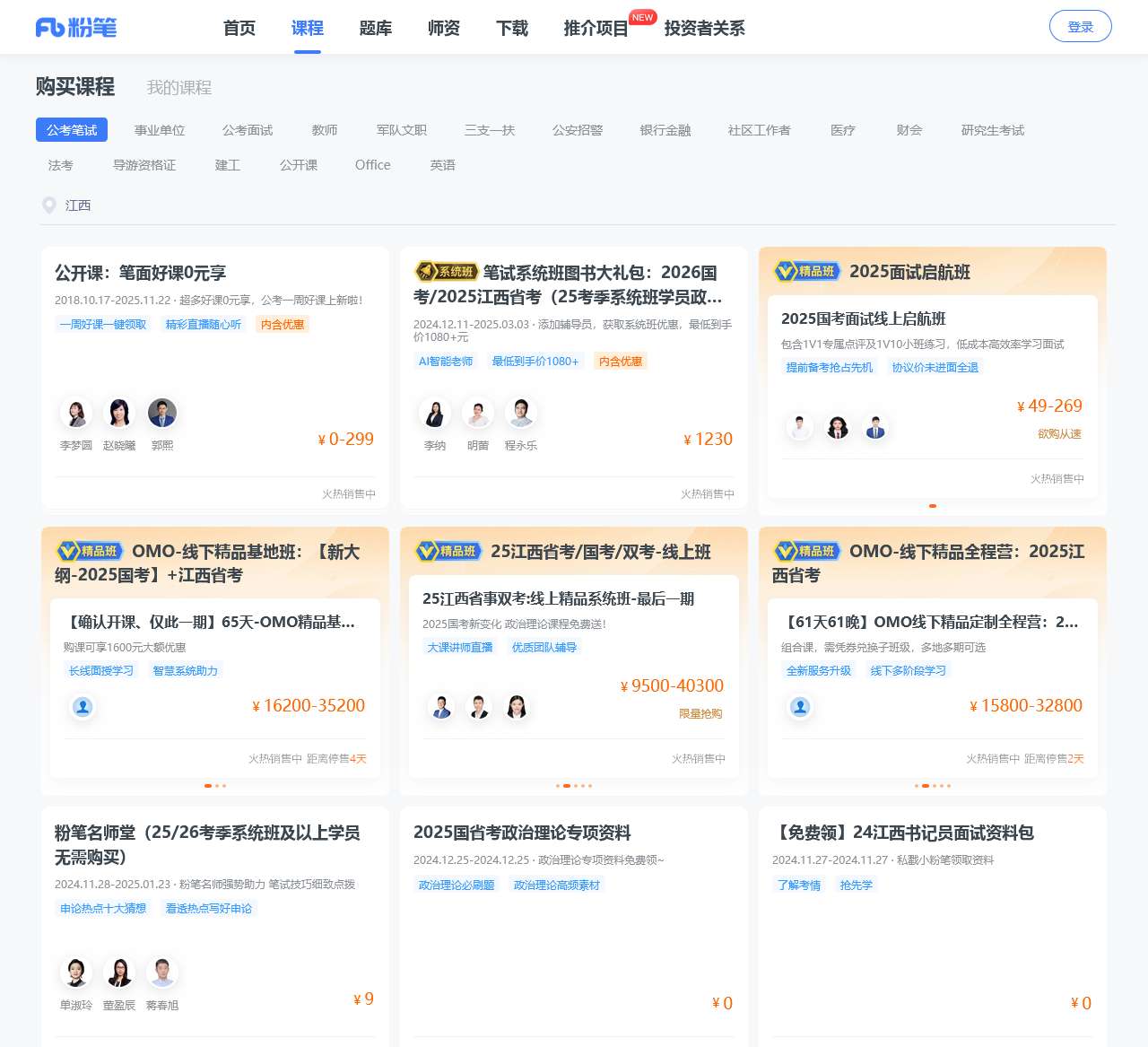The width and height of the screenshot is (1148, 1047).
Task: Click the 申论热点十大猜想 tag
Action: click(103, 909)
